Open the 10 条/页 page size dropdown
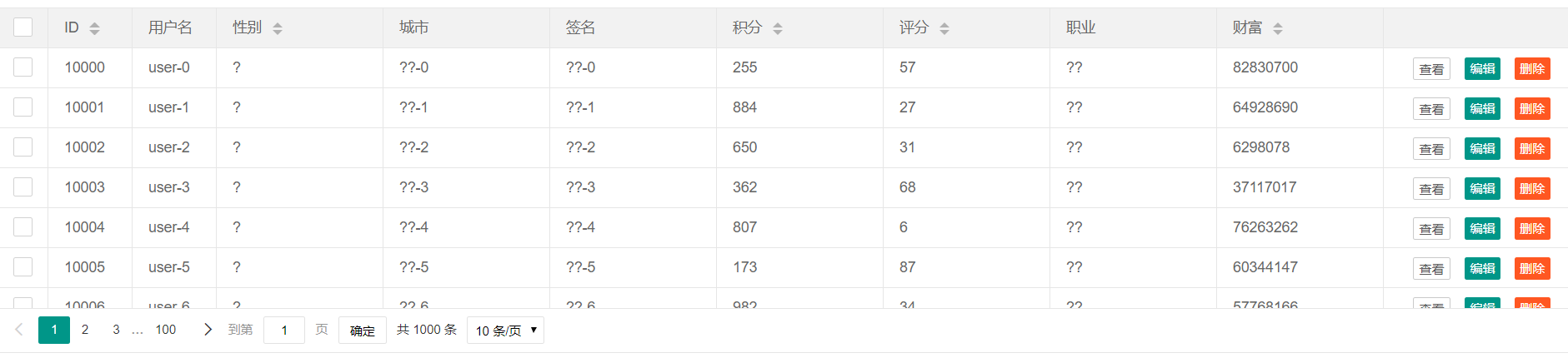 click(505, 331)
